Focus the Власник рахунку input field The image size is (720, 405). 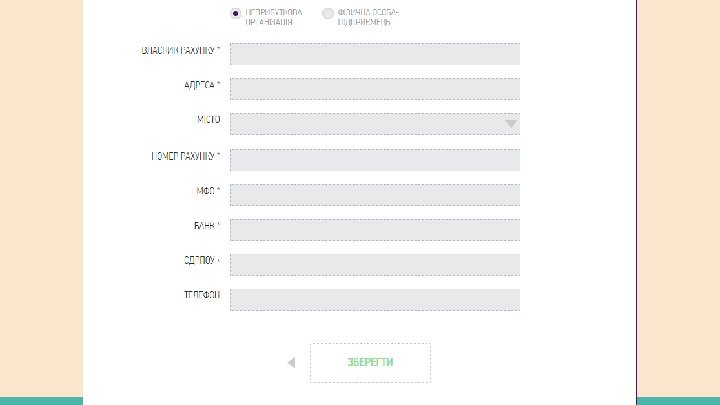(x=374, y=54)
